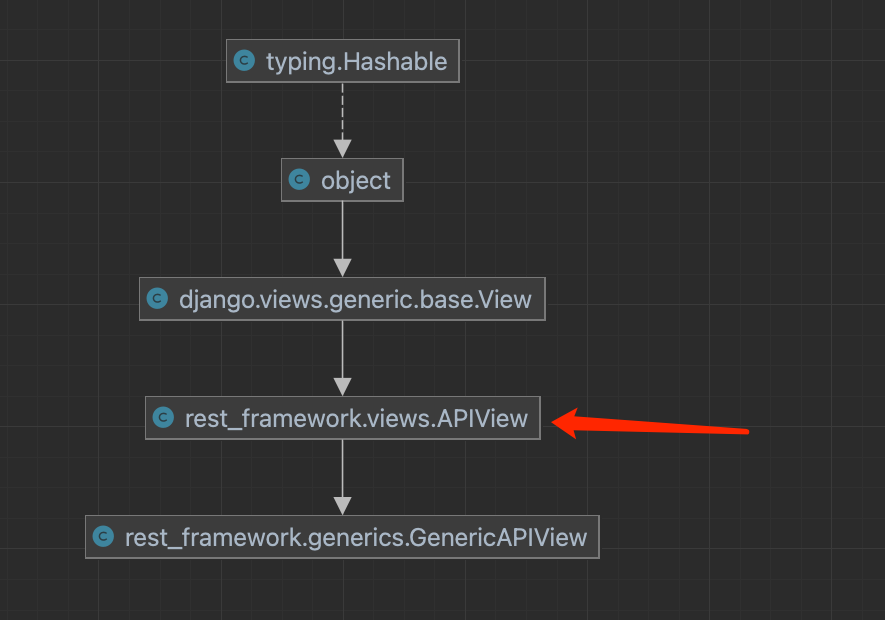
Task: Click the class icon on object node
Action: pyautogui.click(x=299, y=179)
